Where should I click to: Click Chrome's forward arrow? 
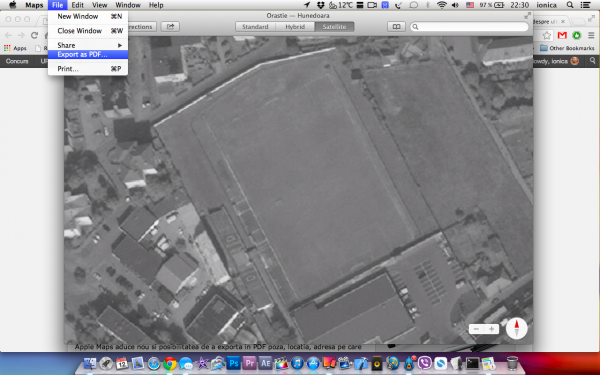[x=21, y=36]
